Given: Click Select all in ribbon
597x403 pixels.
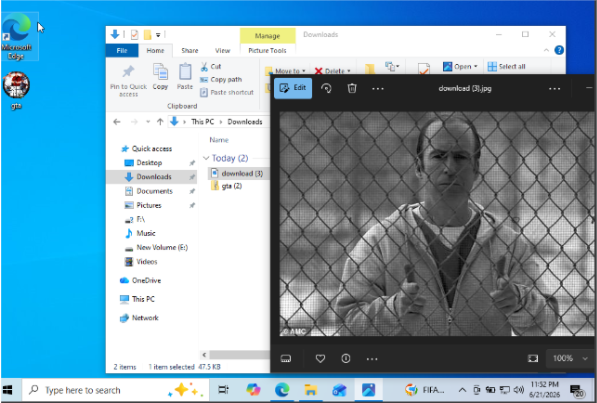Looking at the screenshot, I should pos(506,67).
